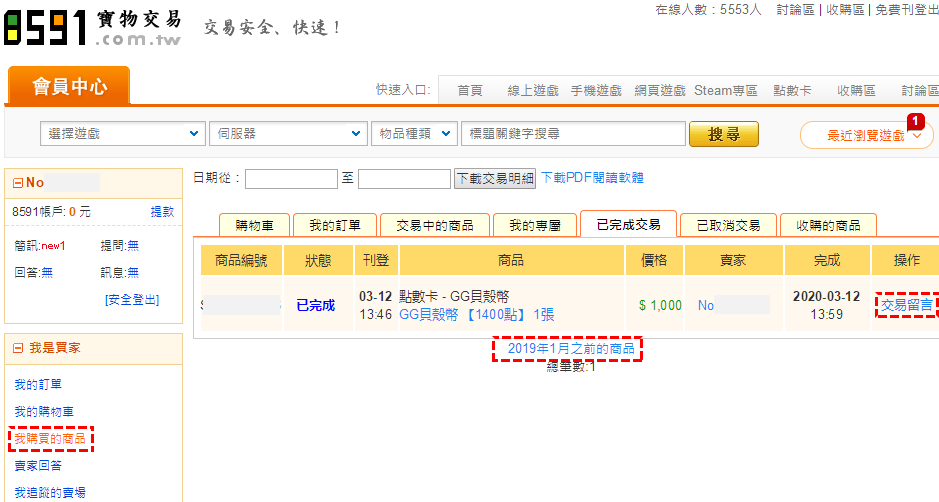The image size is (939, 502).
Task: Open the Steam專區 navigation item
Action: pyautogui.click(x=726, y=90)
